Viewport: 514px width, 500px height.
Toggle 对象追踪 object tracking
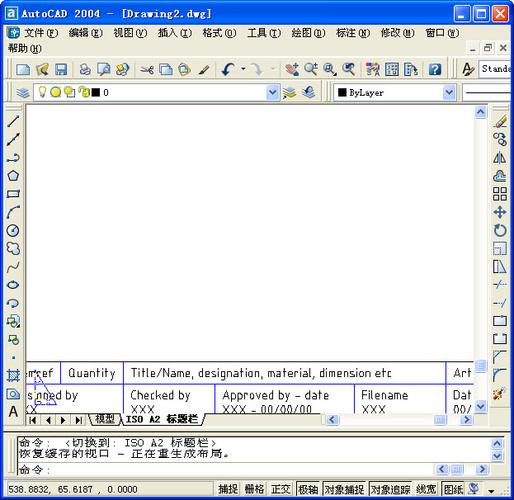pyautogui.click(x=390, y=489)
